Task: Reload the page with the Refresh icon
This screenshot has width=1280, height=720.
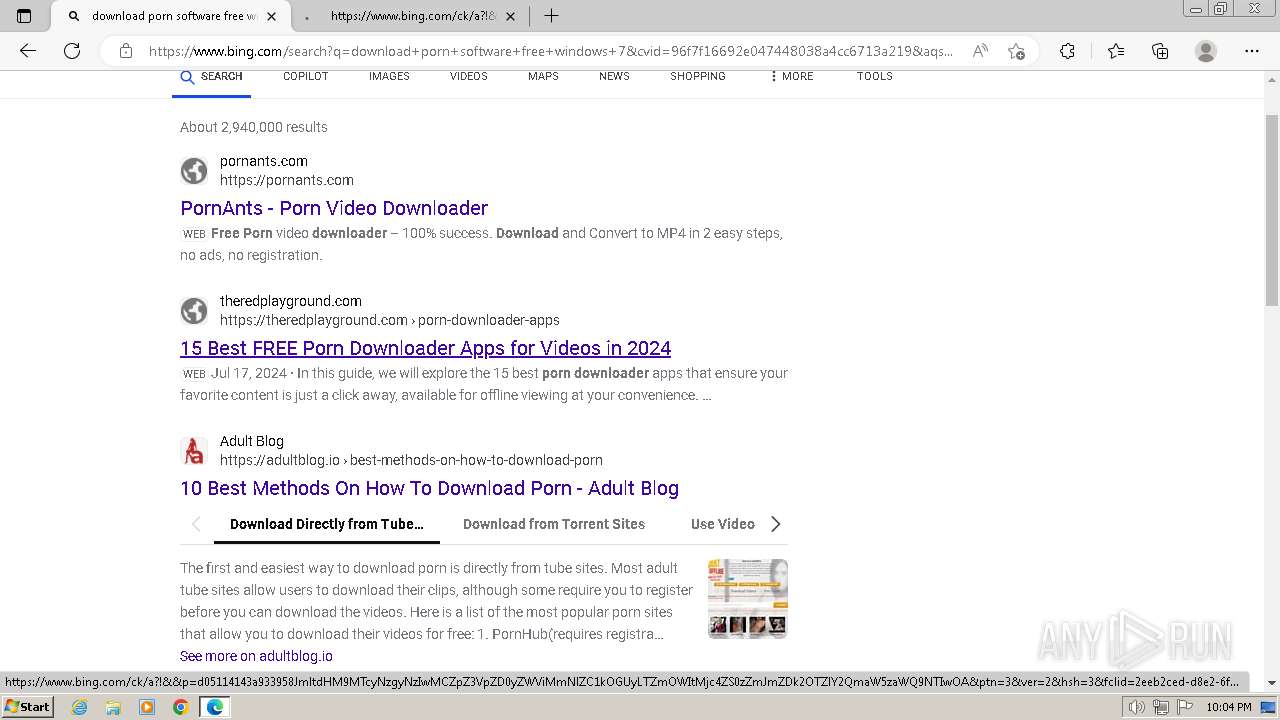Action: click(72, 51)
